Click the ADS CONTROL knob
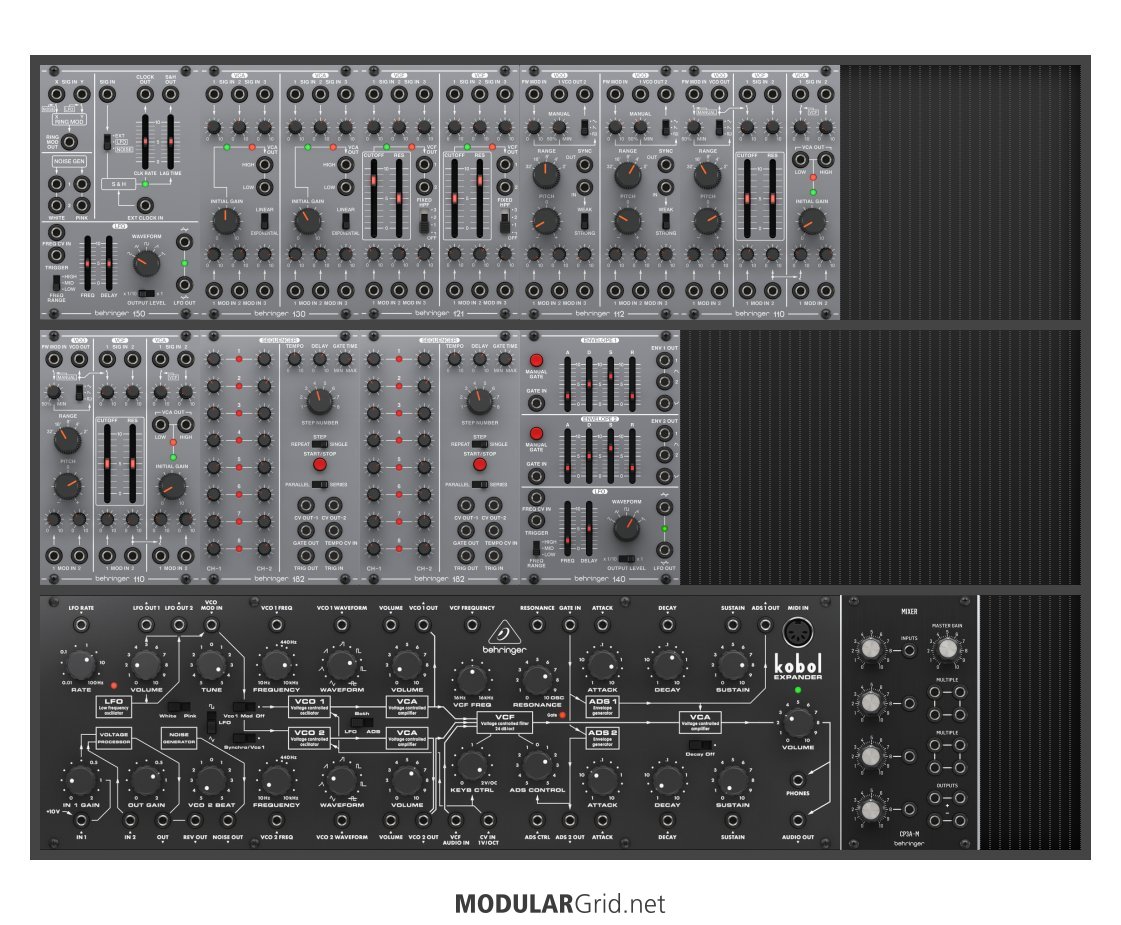The height and width of the screenshot is (925, 1121). click(537, 765)
